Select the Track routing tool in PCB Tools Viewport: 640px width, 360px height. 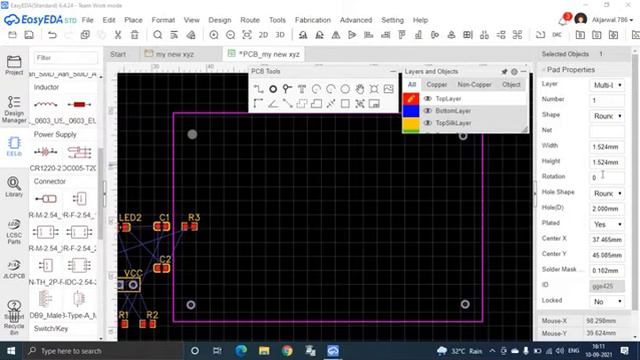pyautogui.click(x=258, y=89)
